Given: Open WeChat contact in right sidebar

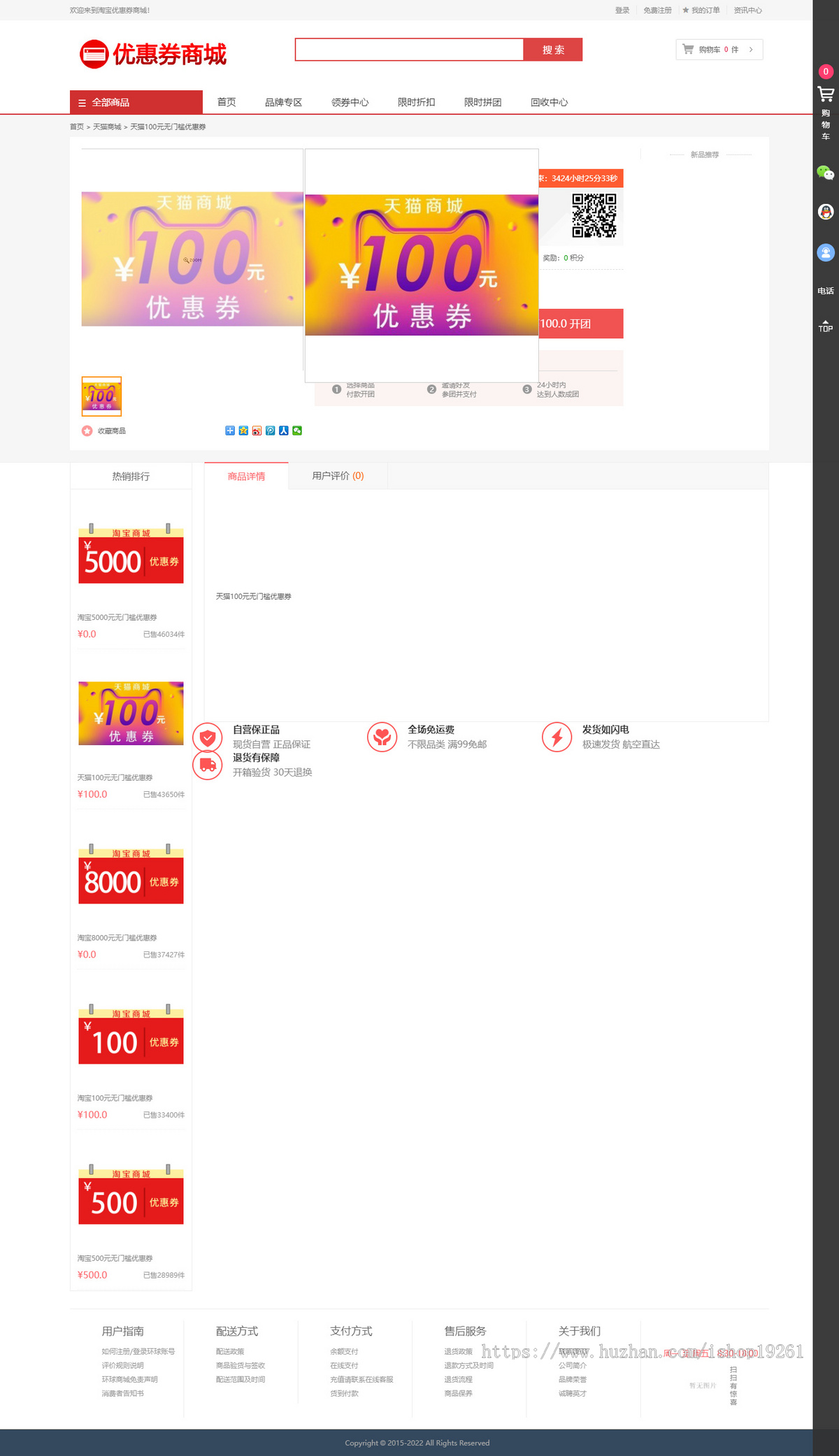Looking at the screenshot, I should click(826, 173).
